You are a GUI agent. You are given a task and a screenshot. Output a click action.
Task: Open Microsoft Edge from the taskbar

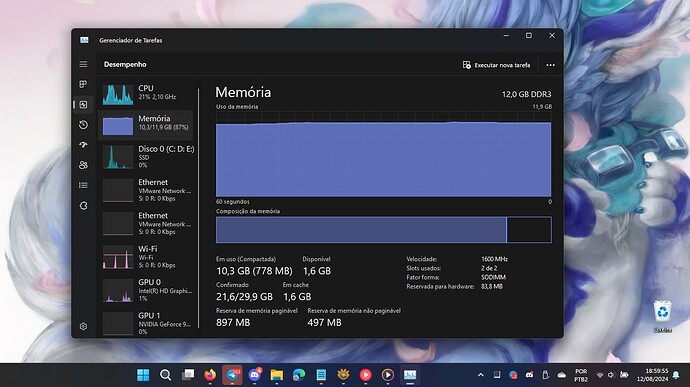click(x=299, y=375)
